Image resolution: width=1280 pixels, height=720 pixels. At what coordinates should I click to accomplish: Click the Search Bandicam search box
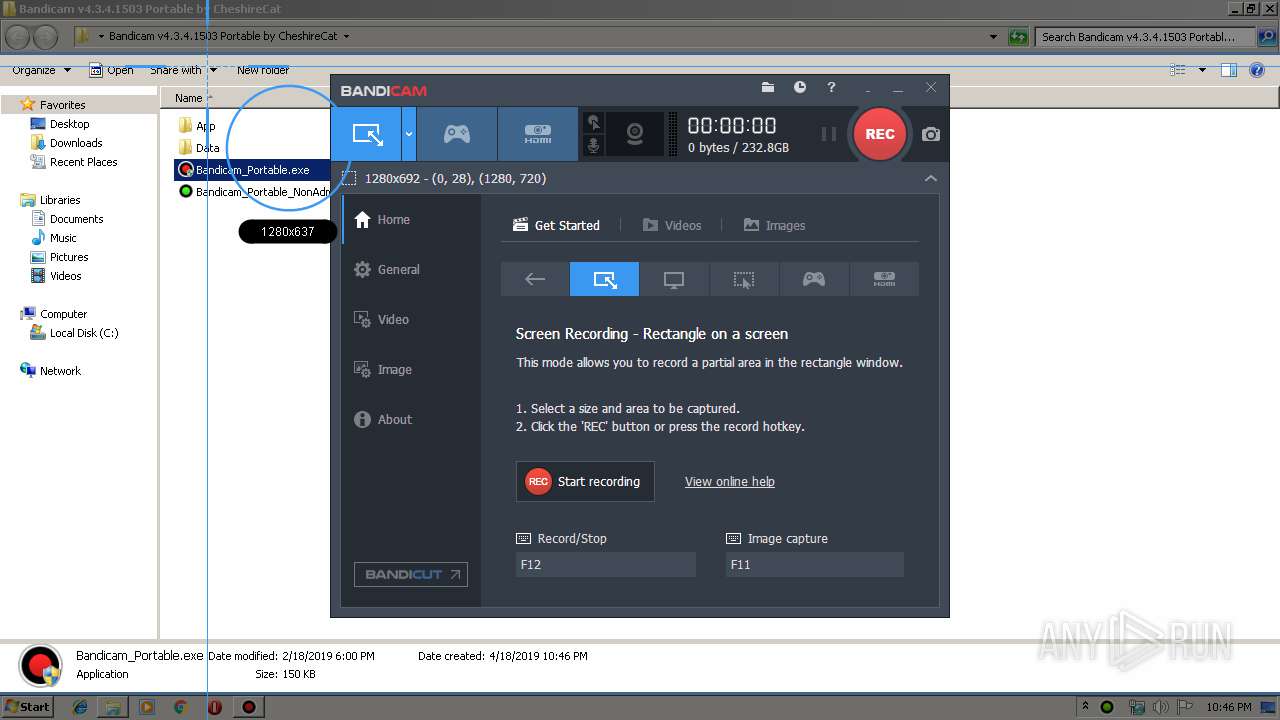1145,37
